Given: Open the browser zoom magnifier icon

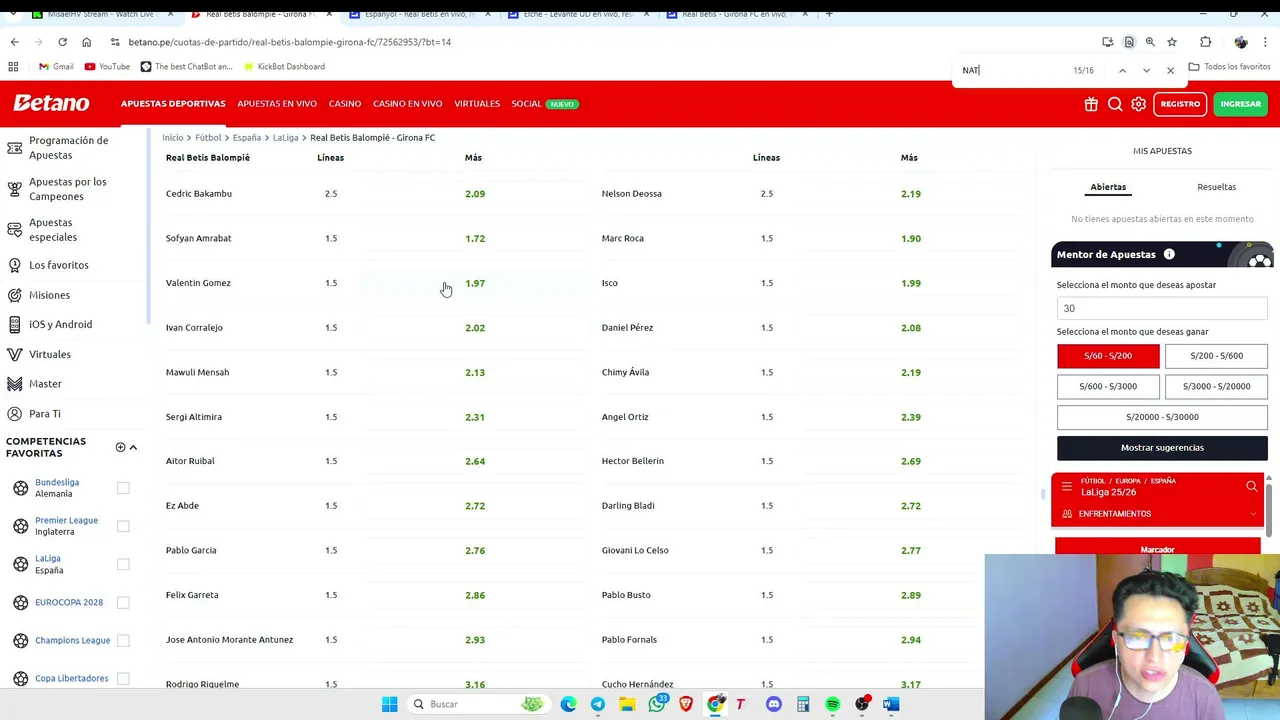Looking at the screenshot, I should pos(1150,42).
